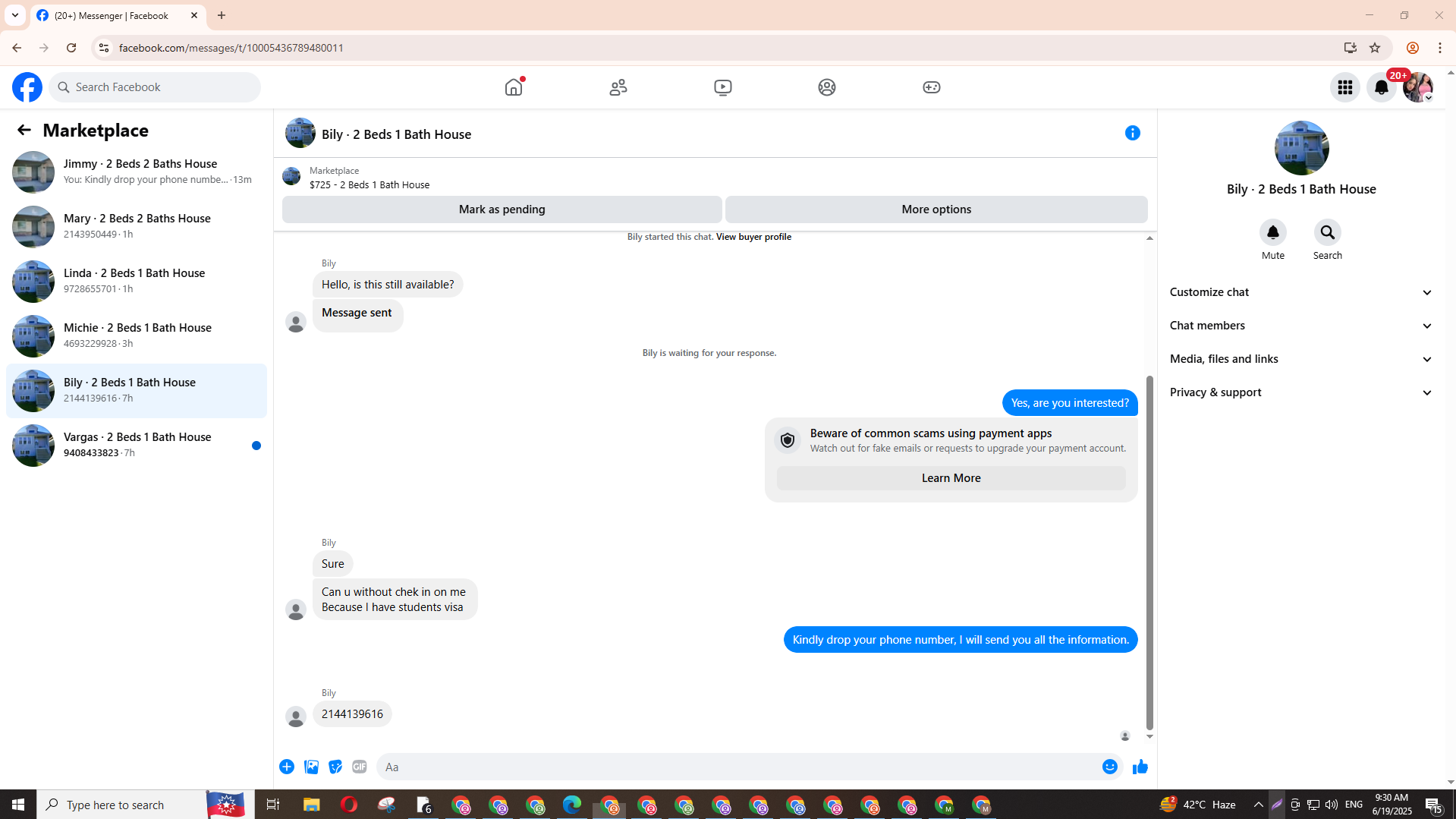Viewport: 1456px width, 819px height.
Task: Click Bily chat header title
Action: tap(396, 134)
